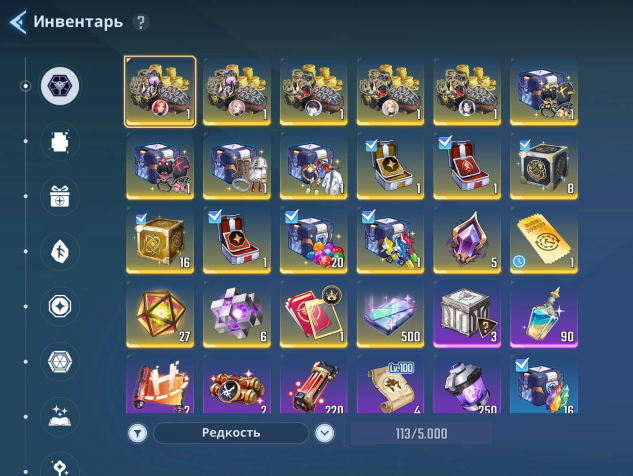Screen dimensions: 633x476
Task: Click the 113/5.000 inventory capacity field
Action: pos(421,434)
